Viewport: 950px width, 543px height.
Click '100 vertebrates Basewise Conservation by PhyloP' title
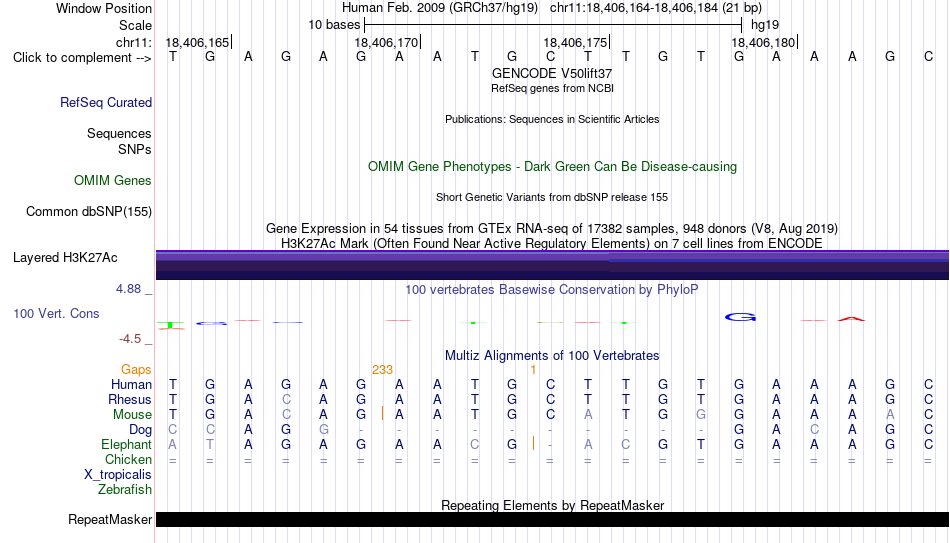[552, 290]
